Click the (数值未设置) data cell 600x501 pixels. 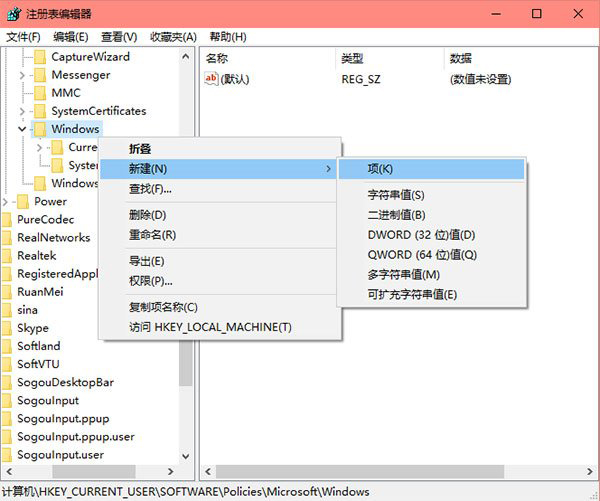tap(481, 79)
